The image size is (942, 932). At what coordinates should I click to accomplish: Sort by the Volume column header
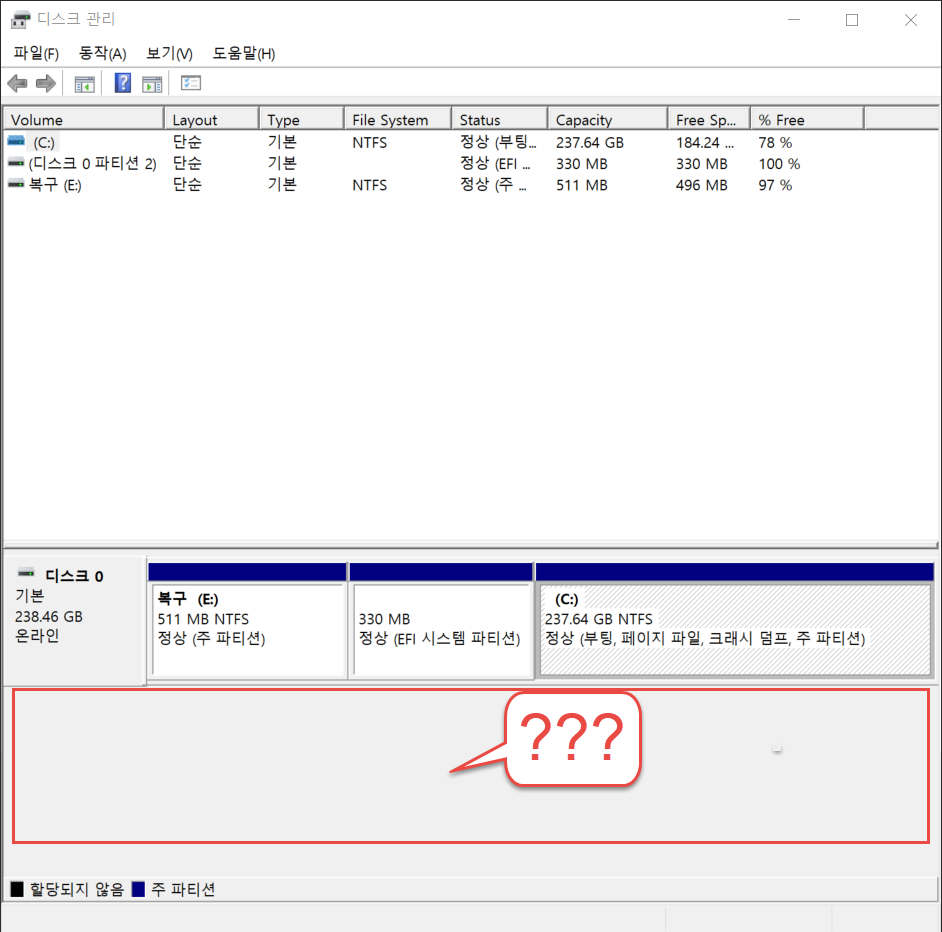[84, 120]
